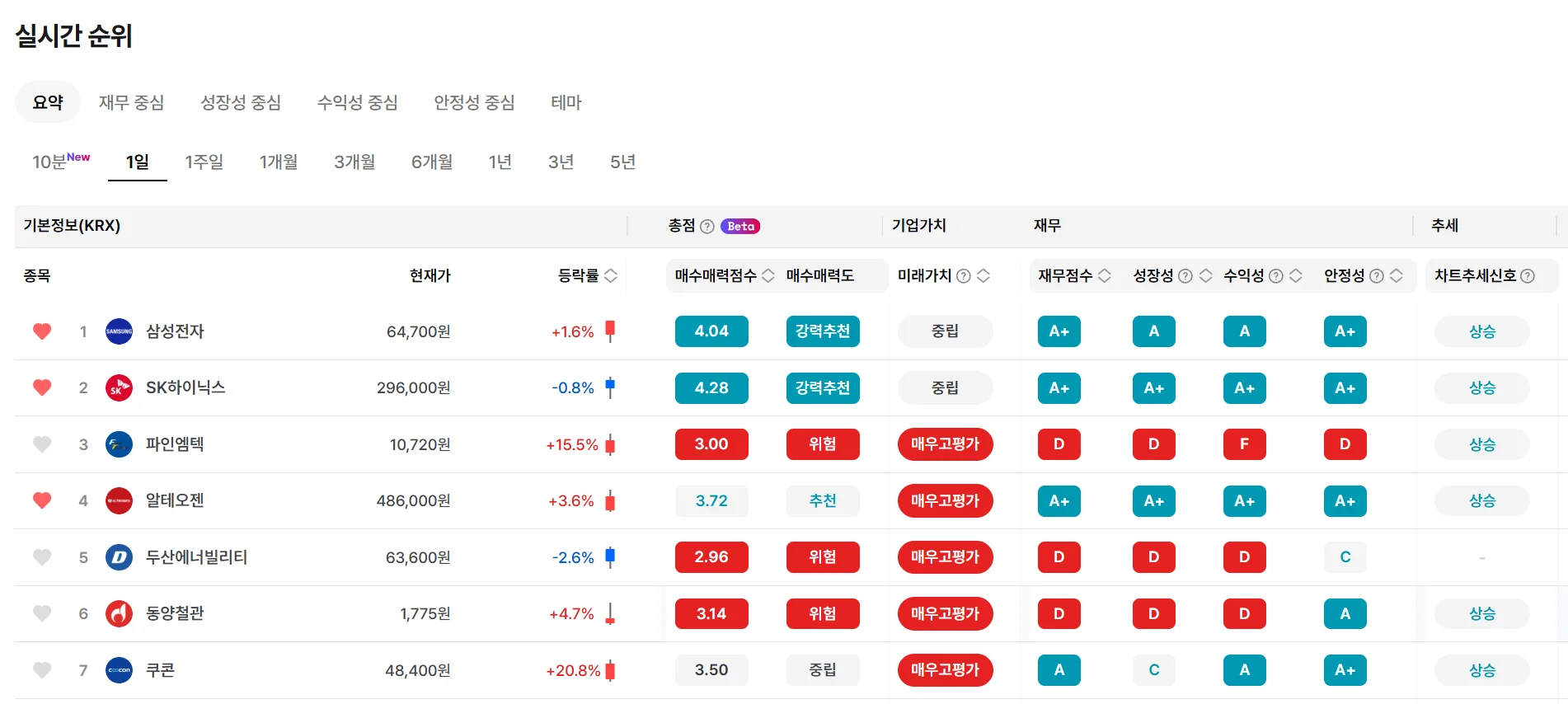
Task: Sort by 등락률 column arrows
Action: point(611,276)
